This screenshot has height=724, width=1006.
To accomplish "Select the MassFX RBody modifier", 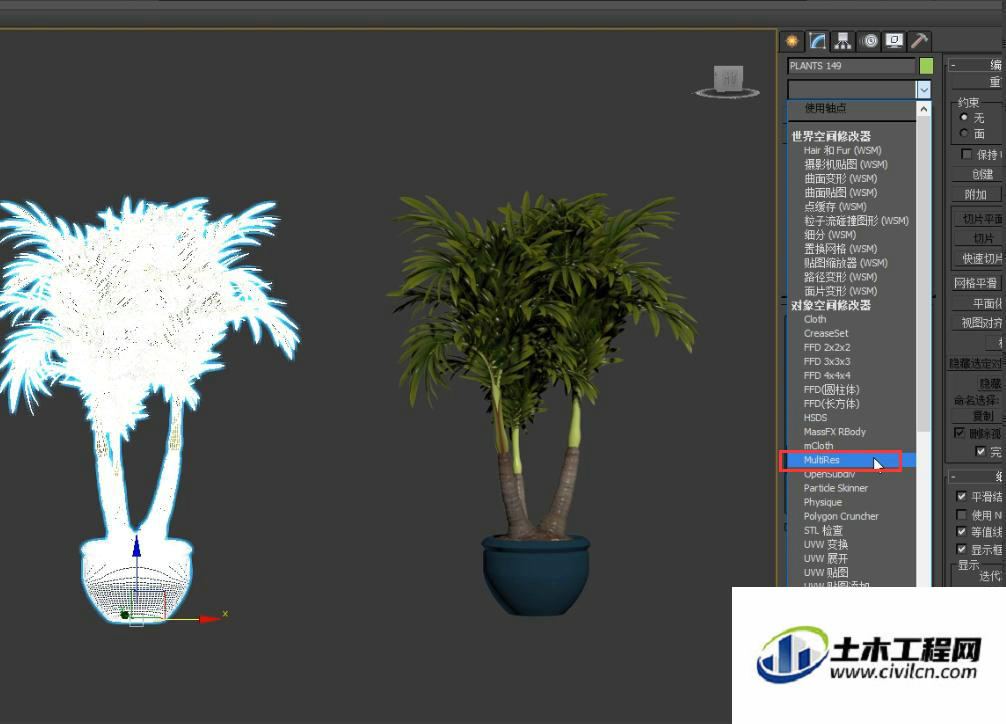I will tap(835, 432).
